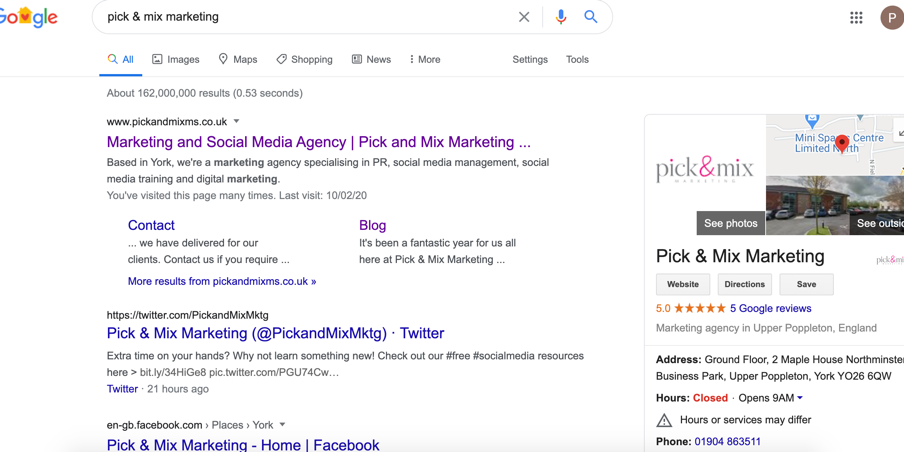Switch to the Images tab
This screenshot has height=452, width=904.
click(x=175, y=59)
